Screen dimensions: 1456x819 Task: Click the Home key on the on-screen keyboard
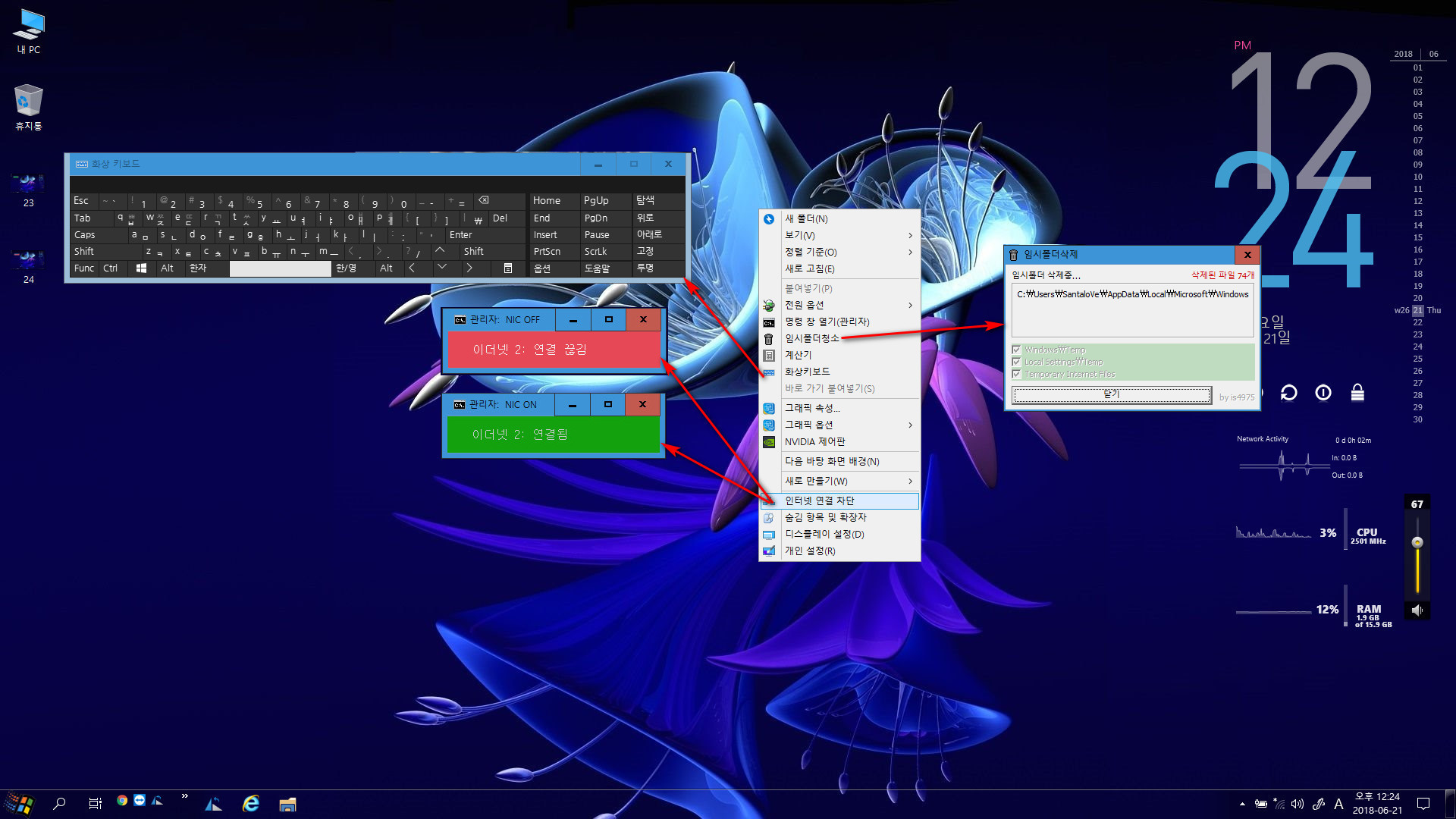554,201
